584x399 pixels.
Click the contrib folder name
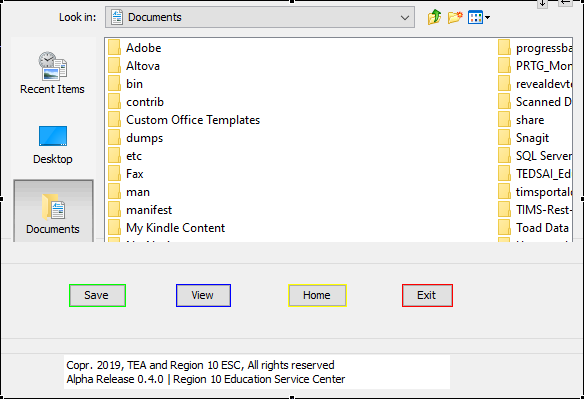(145, 102)
